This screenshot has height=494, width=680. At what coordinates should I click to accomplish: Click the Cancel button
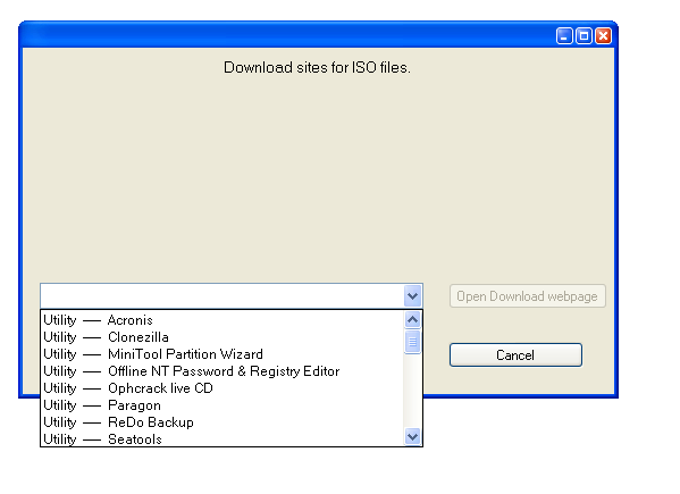click(x=516, y=355)
